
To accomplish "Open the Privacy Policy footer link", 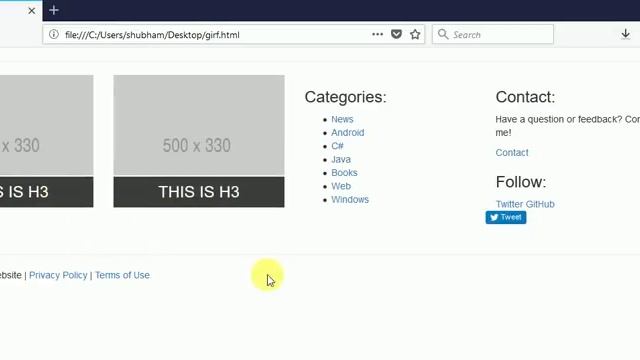I will pos(58,275).
